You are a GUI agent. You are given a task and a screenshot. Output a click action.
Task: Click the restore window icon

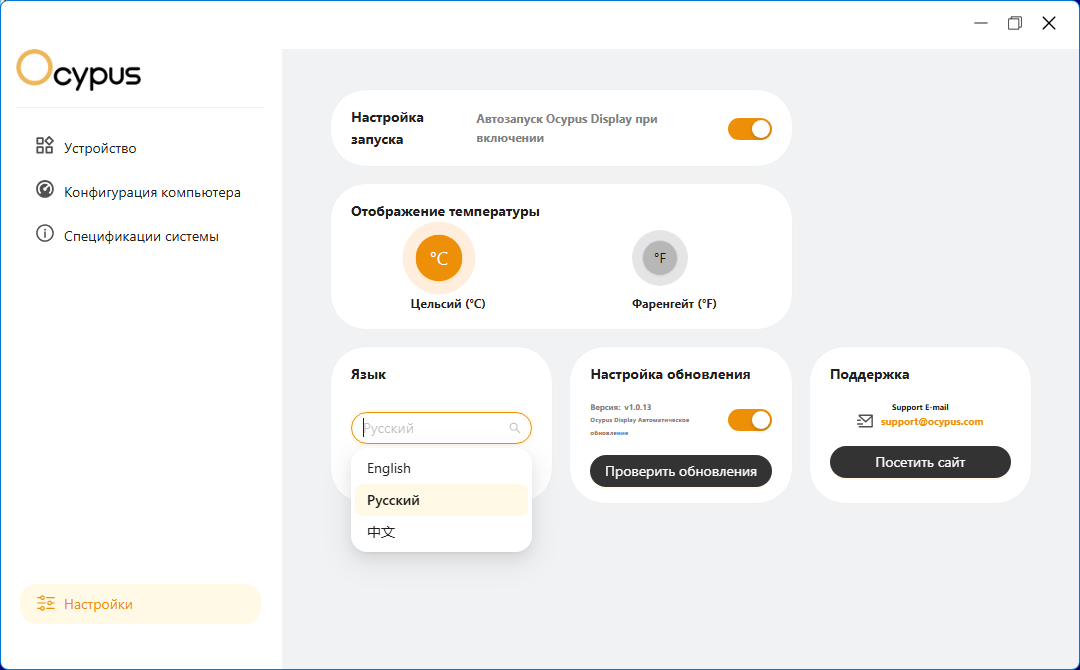pyautogui.click(x=1015, y=23)
